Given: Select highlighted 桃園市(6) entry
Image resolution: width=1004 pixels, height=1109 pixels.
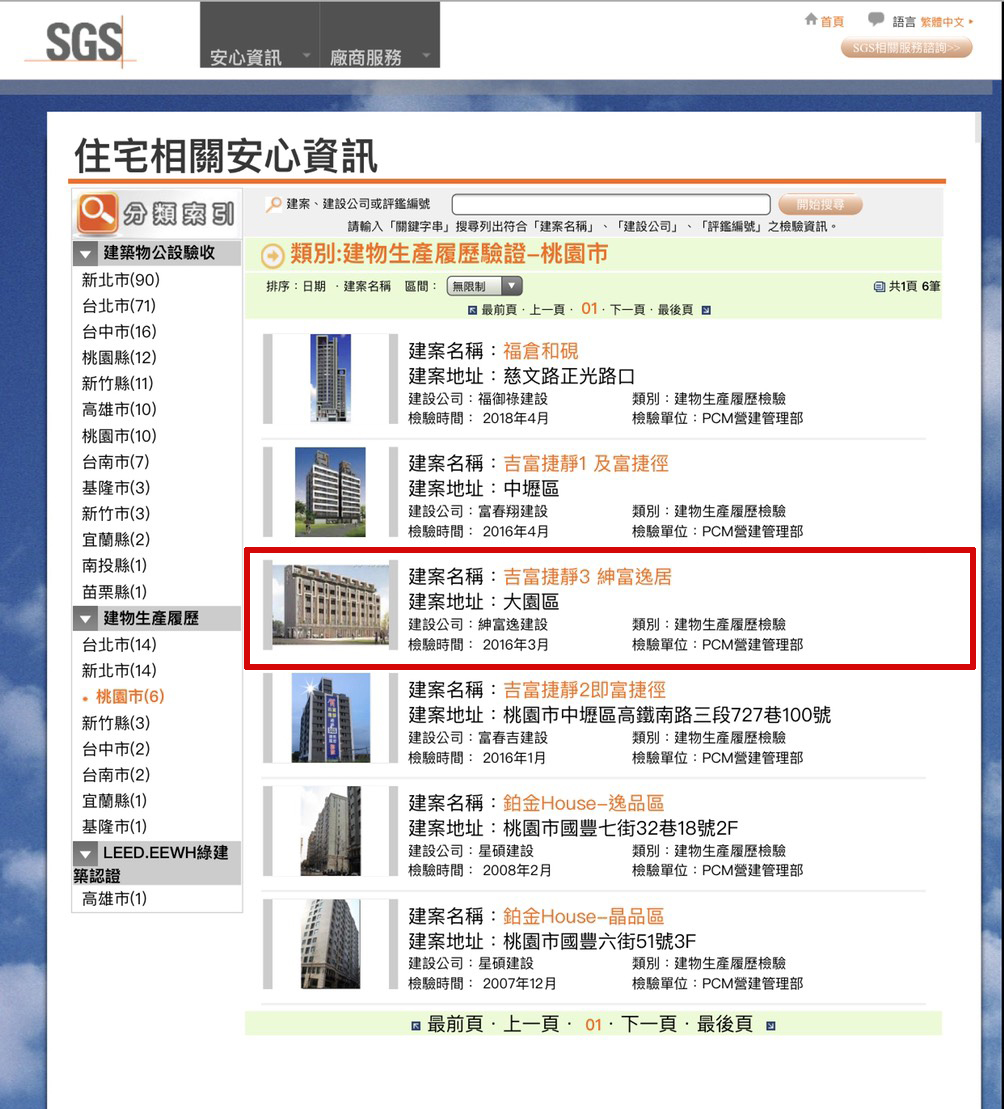Looking at the screenshot, I should coord(129,697).
